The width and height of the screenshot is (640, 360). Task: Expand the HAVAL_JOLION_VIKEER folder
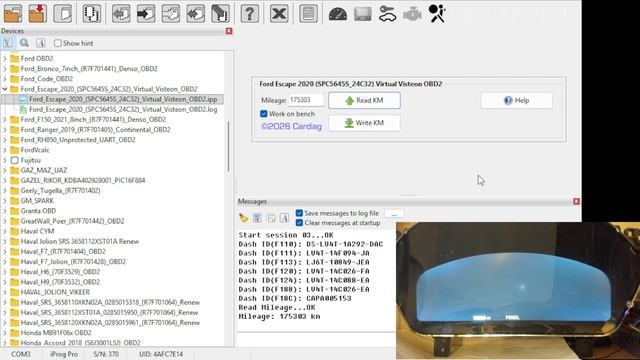point(5,292)
